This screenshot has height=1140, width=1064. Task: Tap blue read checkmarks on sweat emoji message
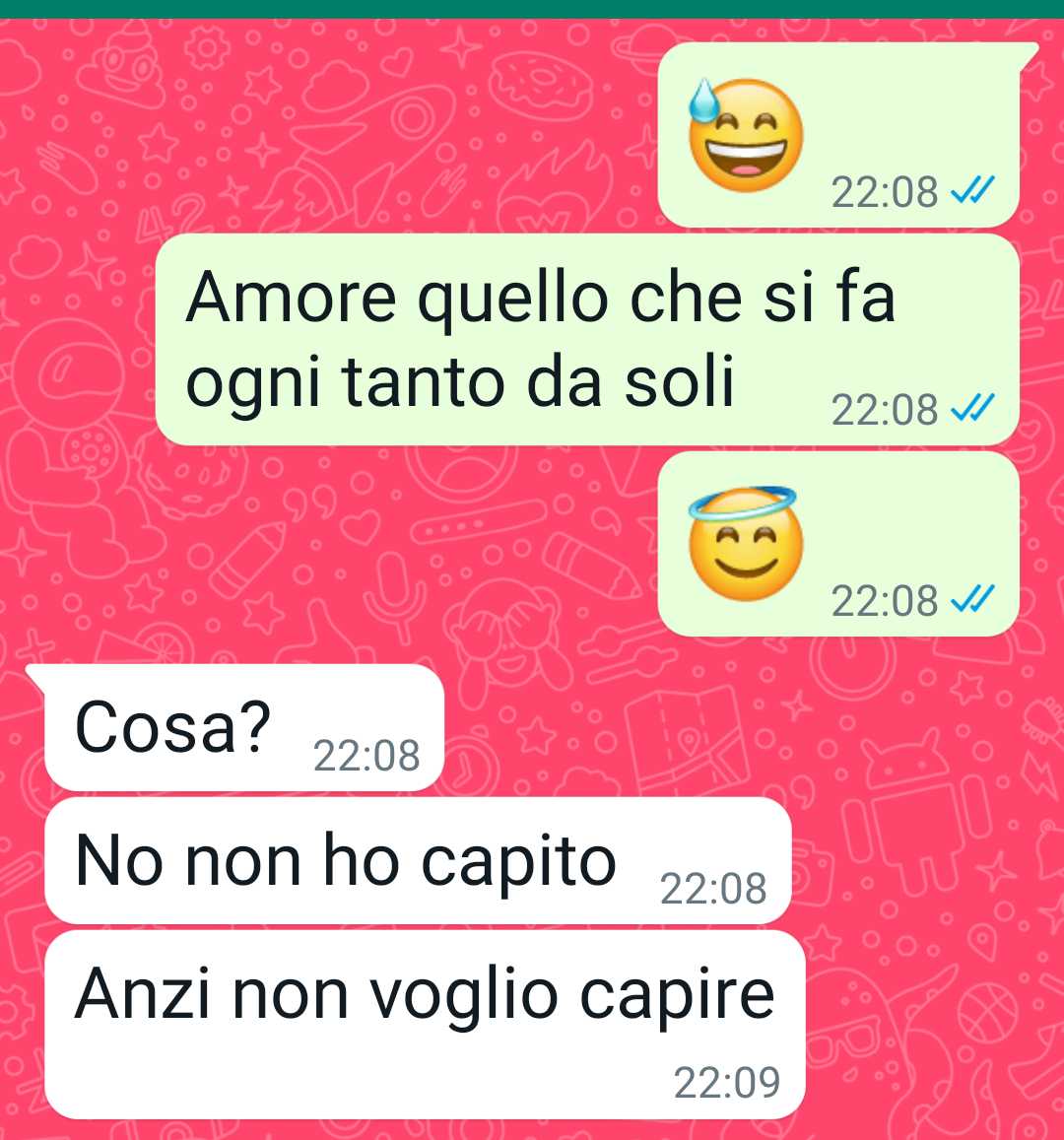tap(972, 190)
